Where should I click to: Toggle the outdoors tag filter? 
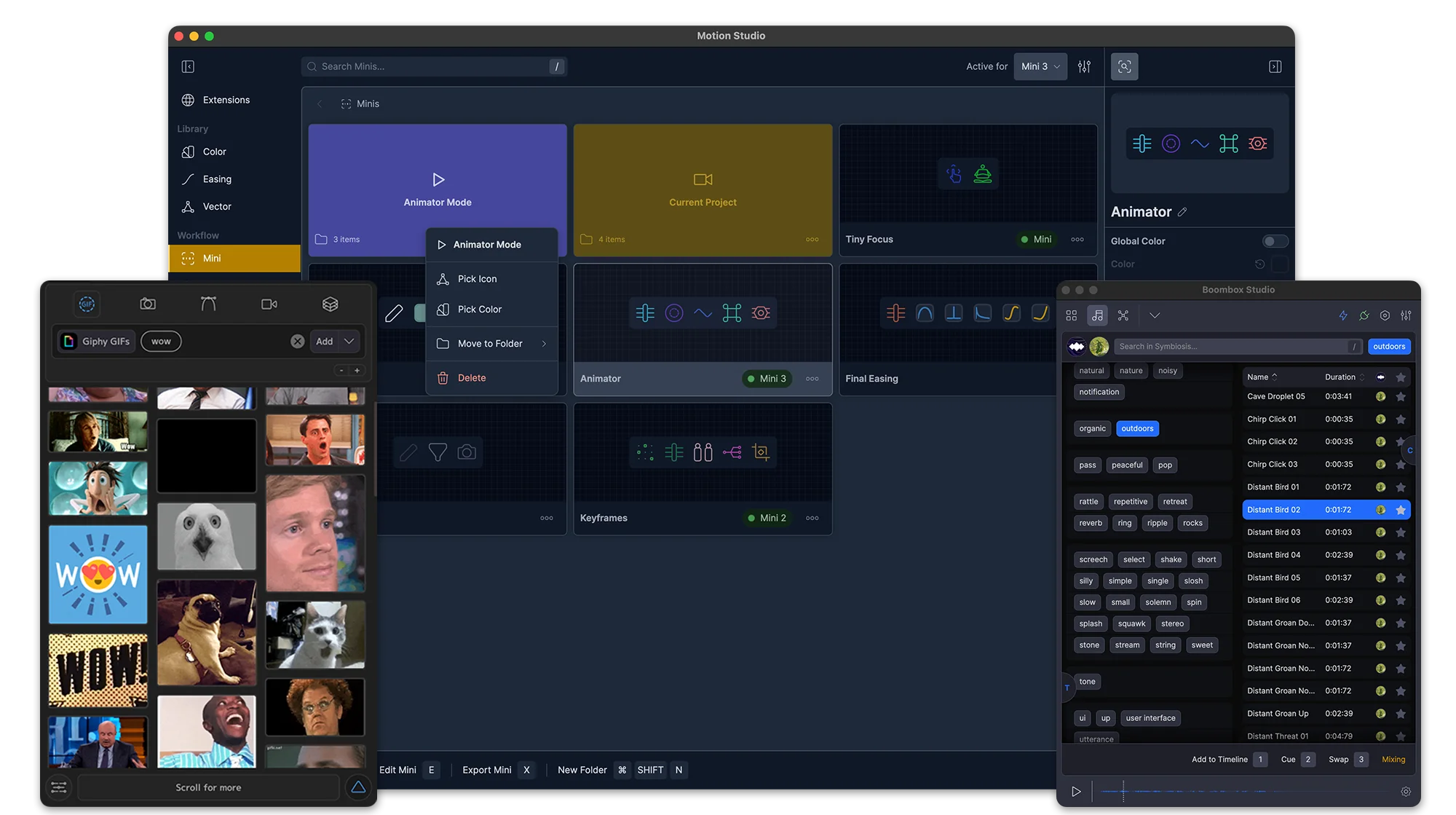click(x=1137, y=428)
